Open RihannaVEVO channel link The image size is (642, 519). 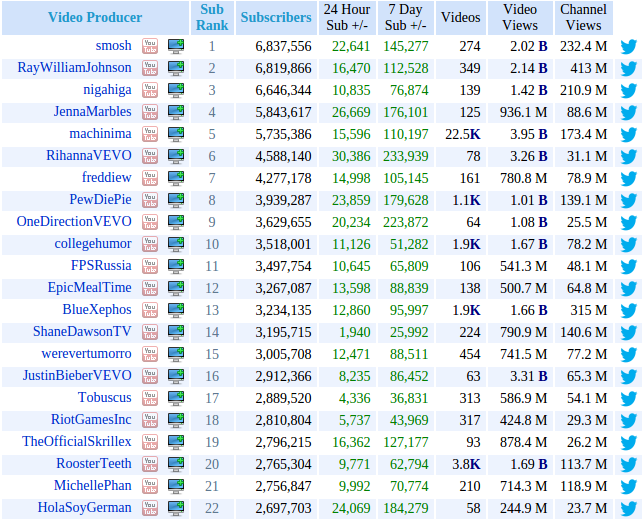(x=89, y=156)
